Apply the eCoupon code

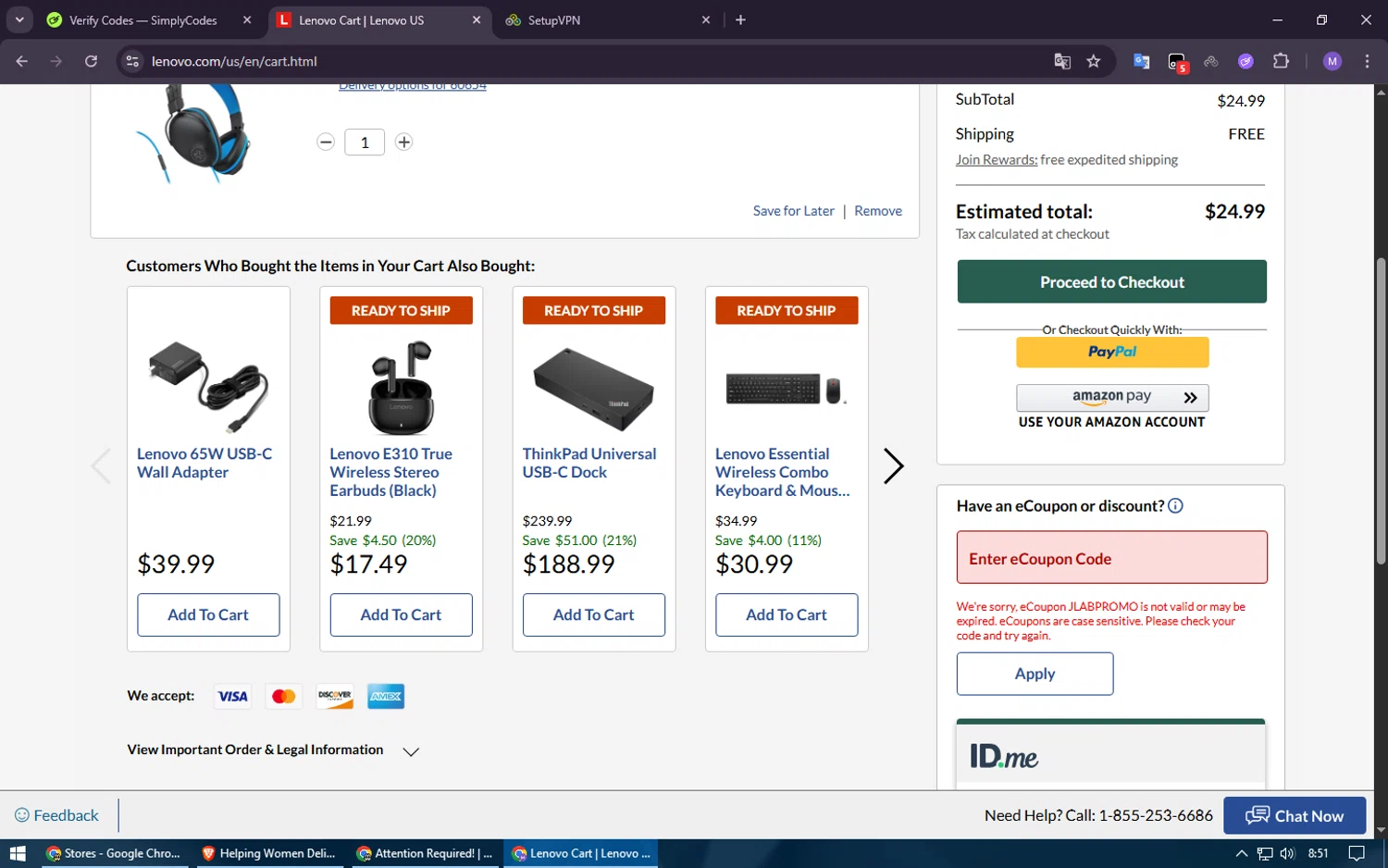point(1035,674)
